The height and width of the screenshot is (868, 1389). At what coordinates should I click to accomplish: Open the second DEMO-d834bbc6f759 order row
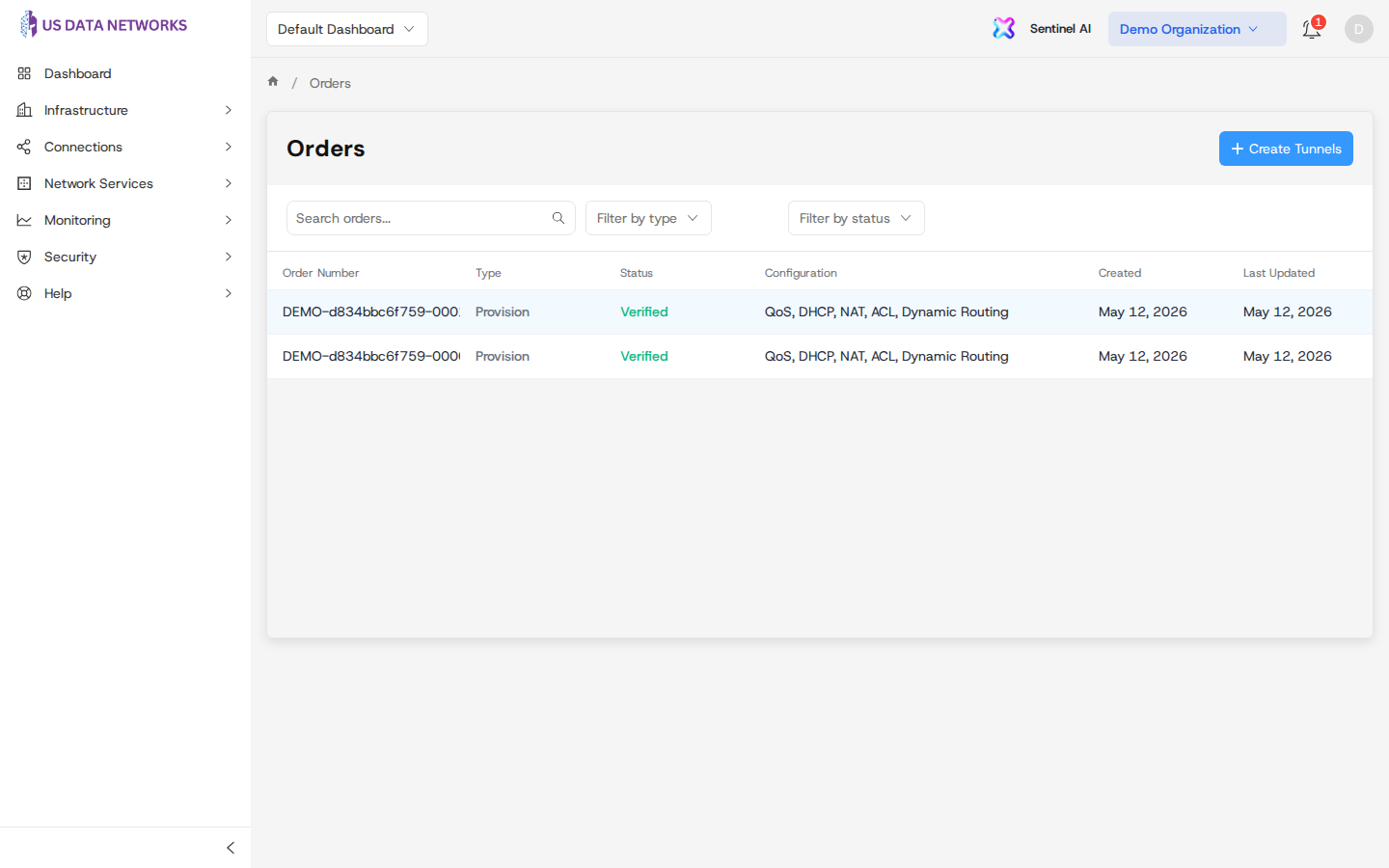[x=820, y=356]
